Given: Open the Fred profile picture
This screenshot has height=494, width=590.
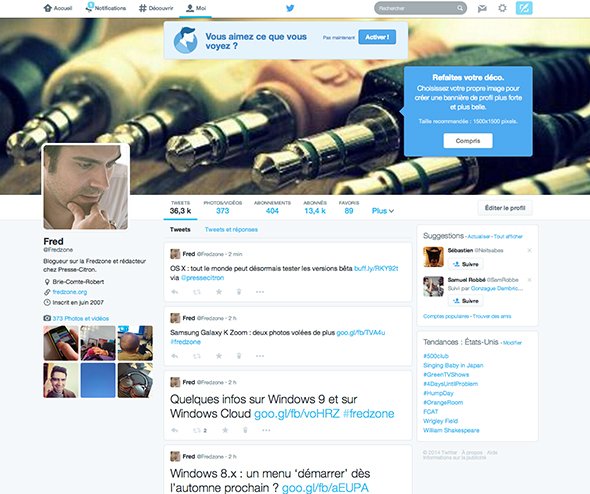Looking at the screenshot, I should point(86,187).
